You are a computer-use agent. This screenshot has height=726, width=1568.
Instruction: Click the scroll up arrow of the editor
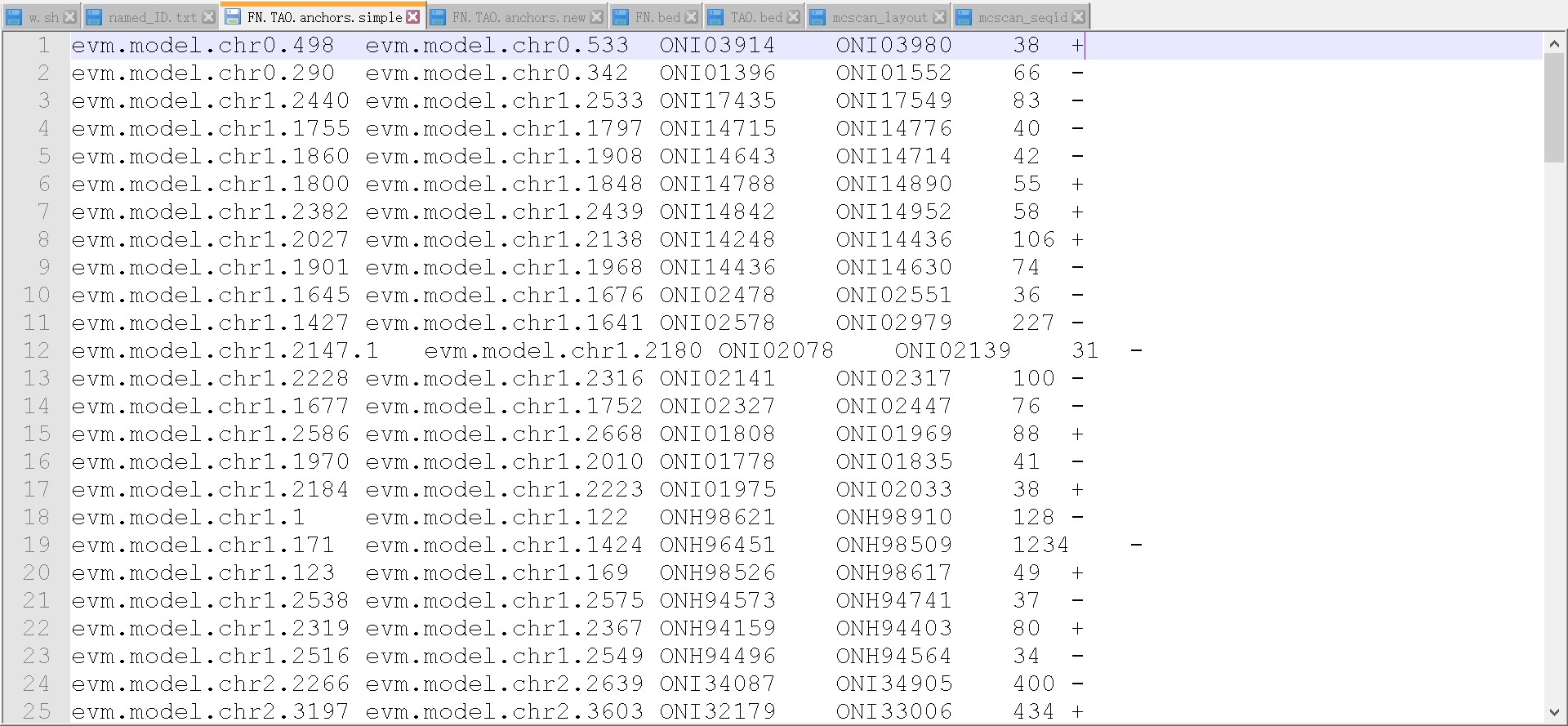[1554, 44]
